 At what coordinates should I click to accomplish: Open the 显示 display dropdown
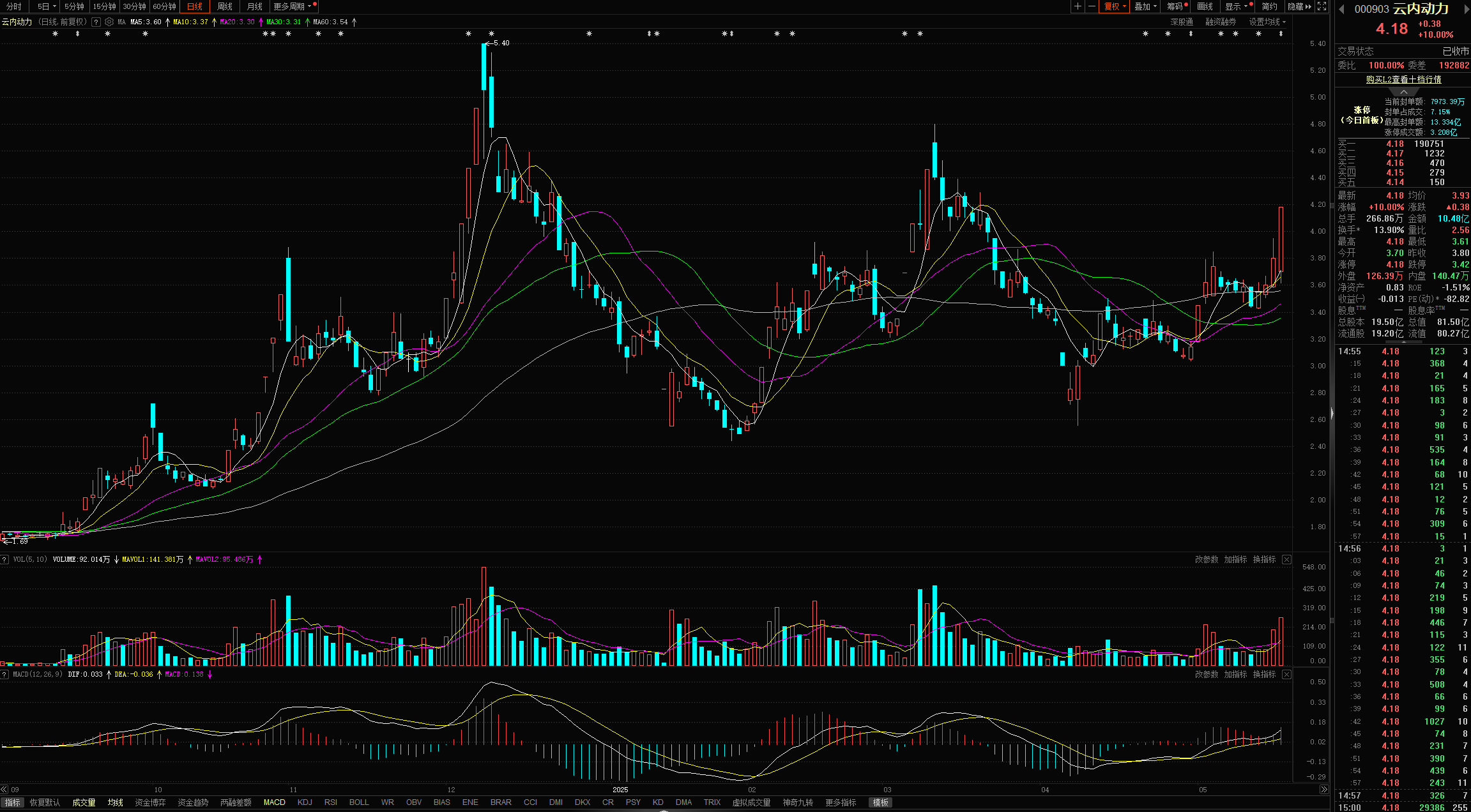[x=1236, y=6]
